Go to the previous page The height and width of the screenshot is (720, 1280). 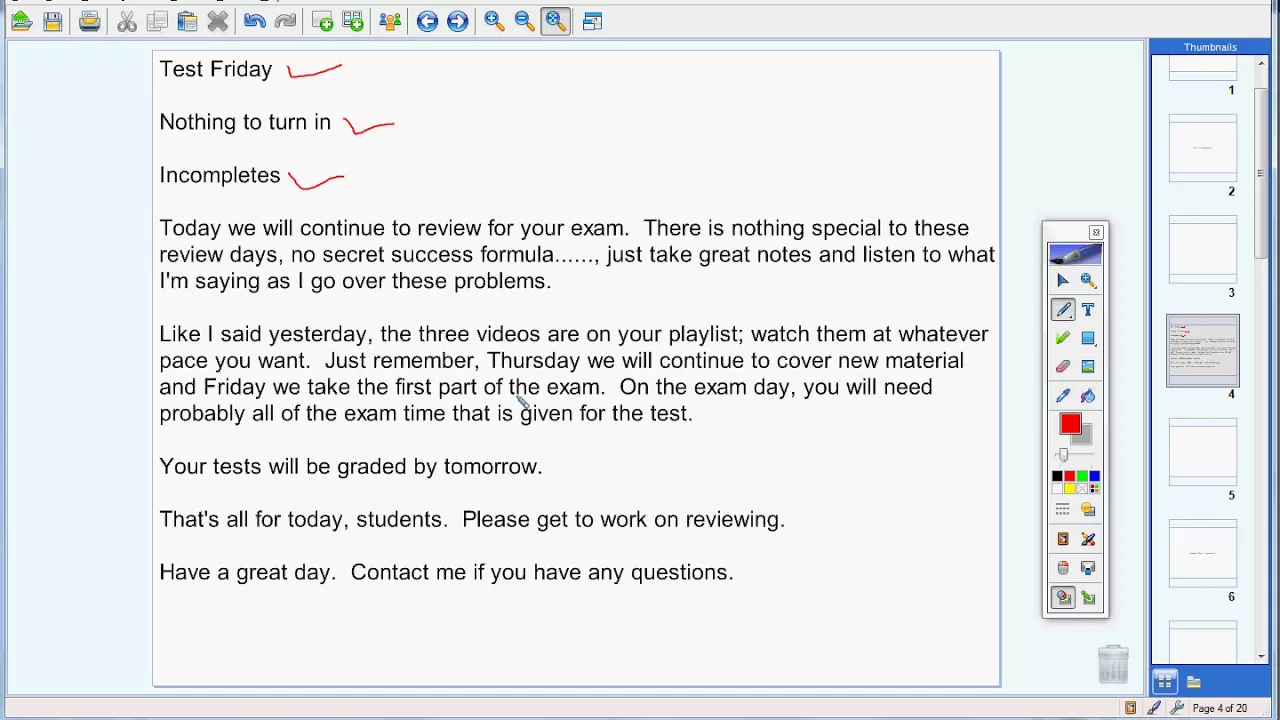click(x=427, y=21)
